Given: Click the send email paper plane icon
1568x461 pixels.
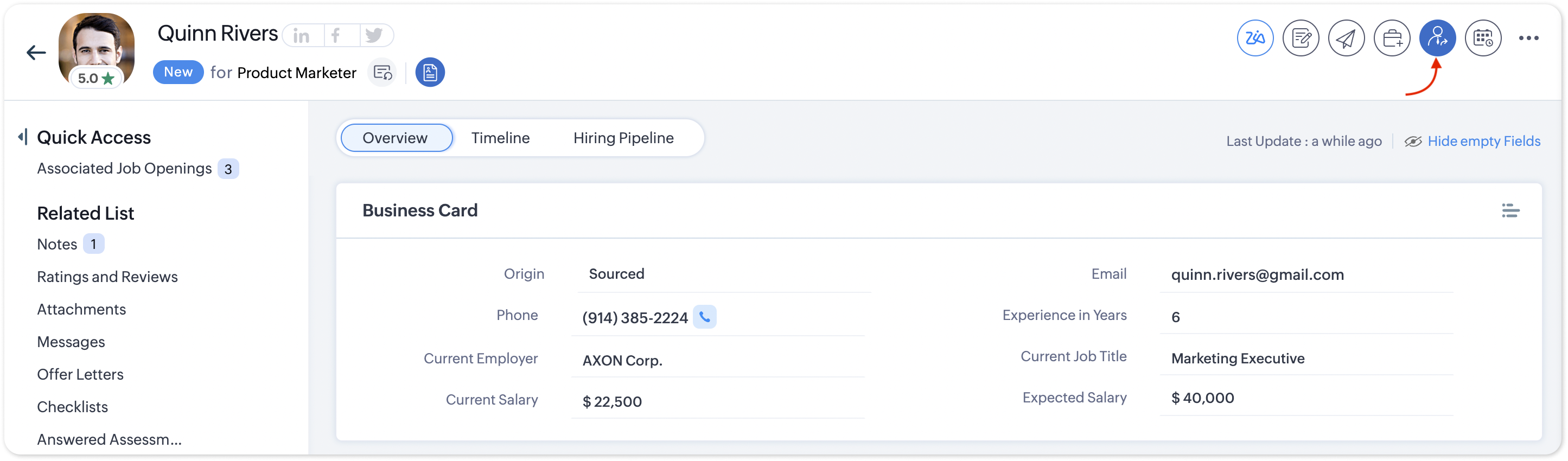Looking at the screenshot, I should pyautogui.click(x=1346, y=39).
